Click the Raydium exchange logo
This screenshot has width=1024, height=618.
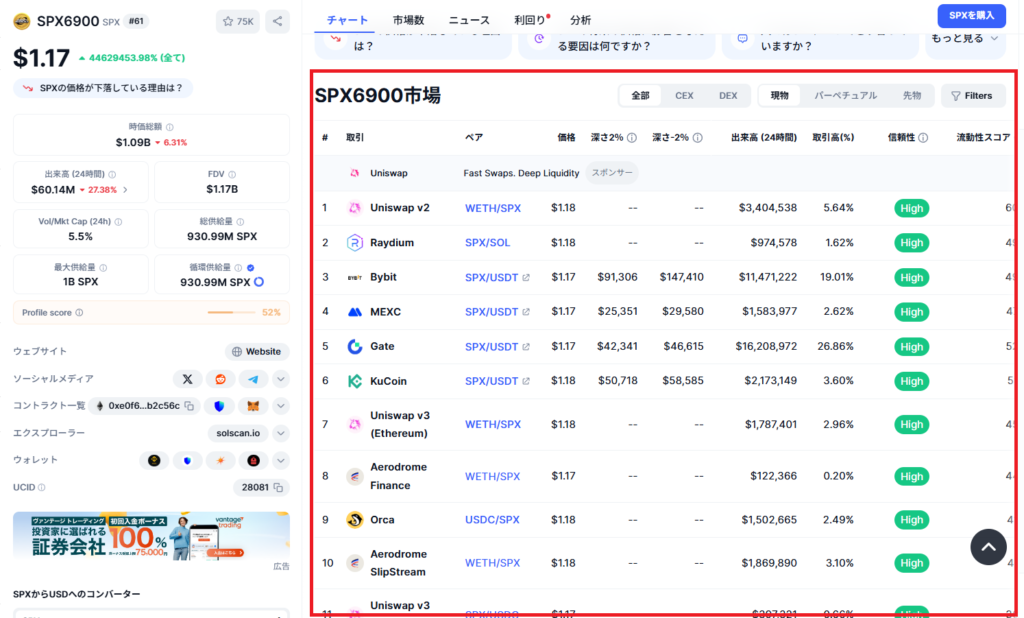point(355,243)
